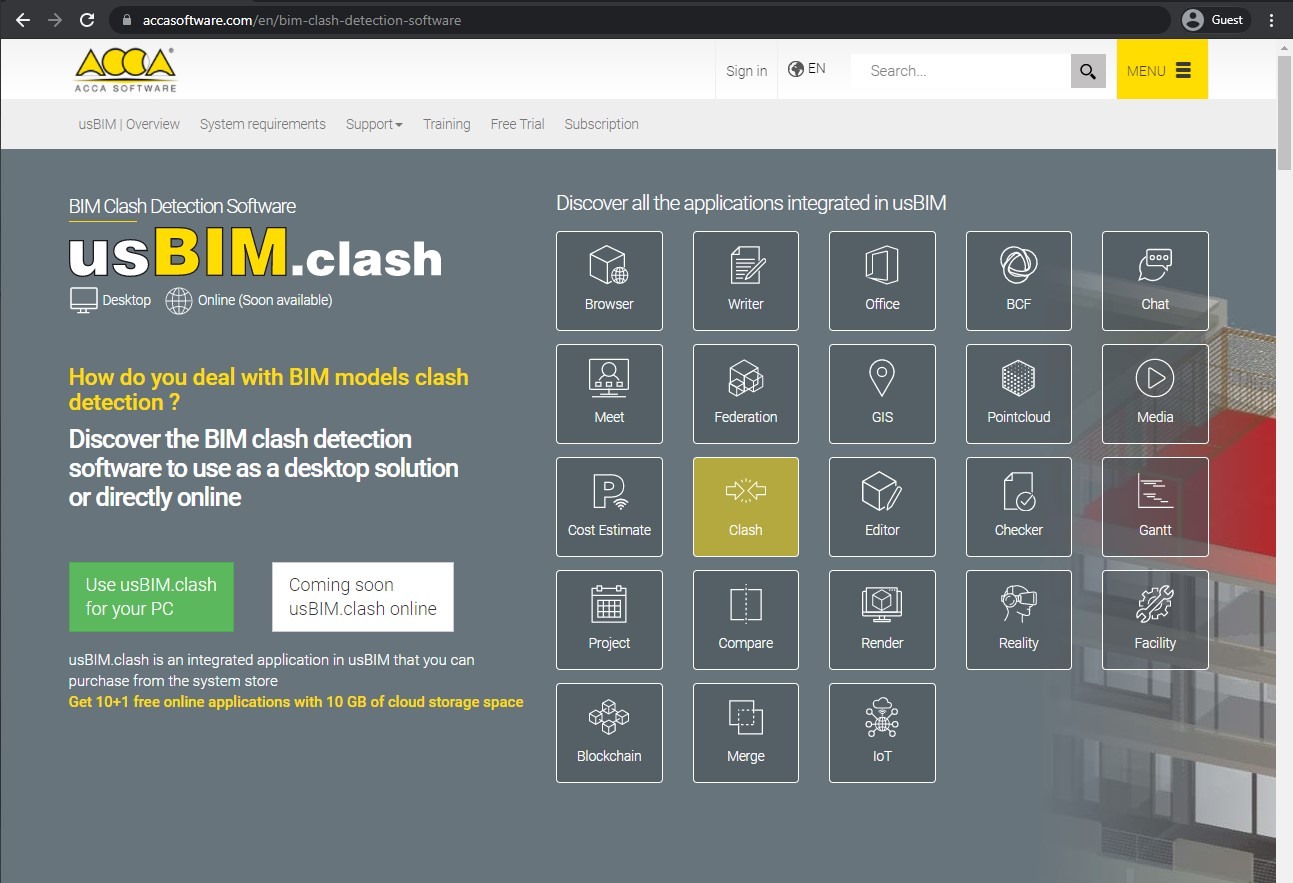Screen dimensions: 1293x883
Task: Open the IoT application tile
Action: (x=882, y=733)
